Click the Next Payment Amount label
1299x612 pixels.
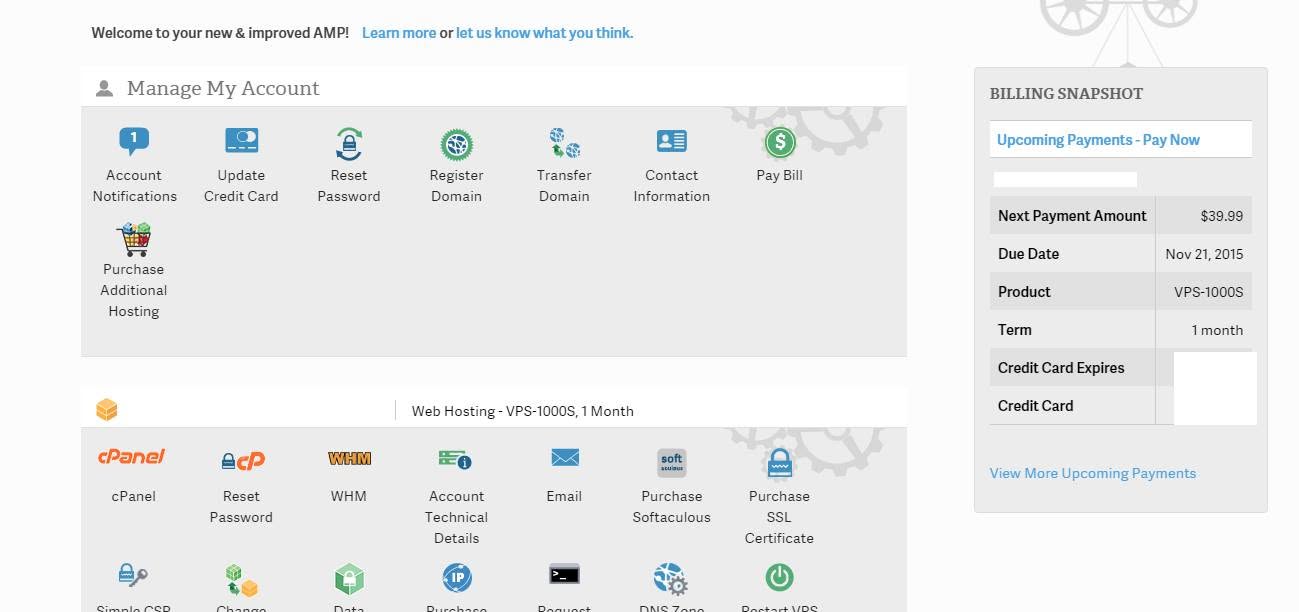click(1072, 216)
